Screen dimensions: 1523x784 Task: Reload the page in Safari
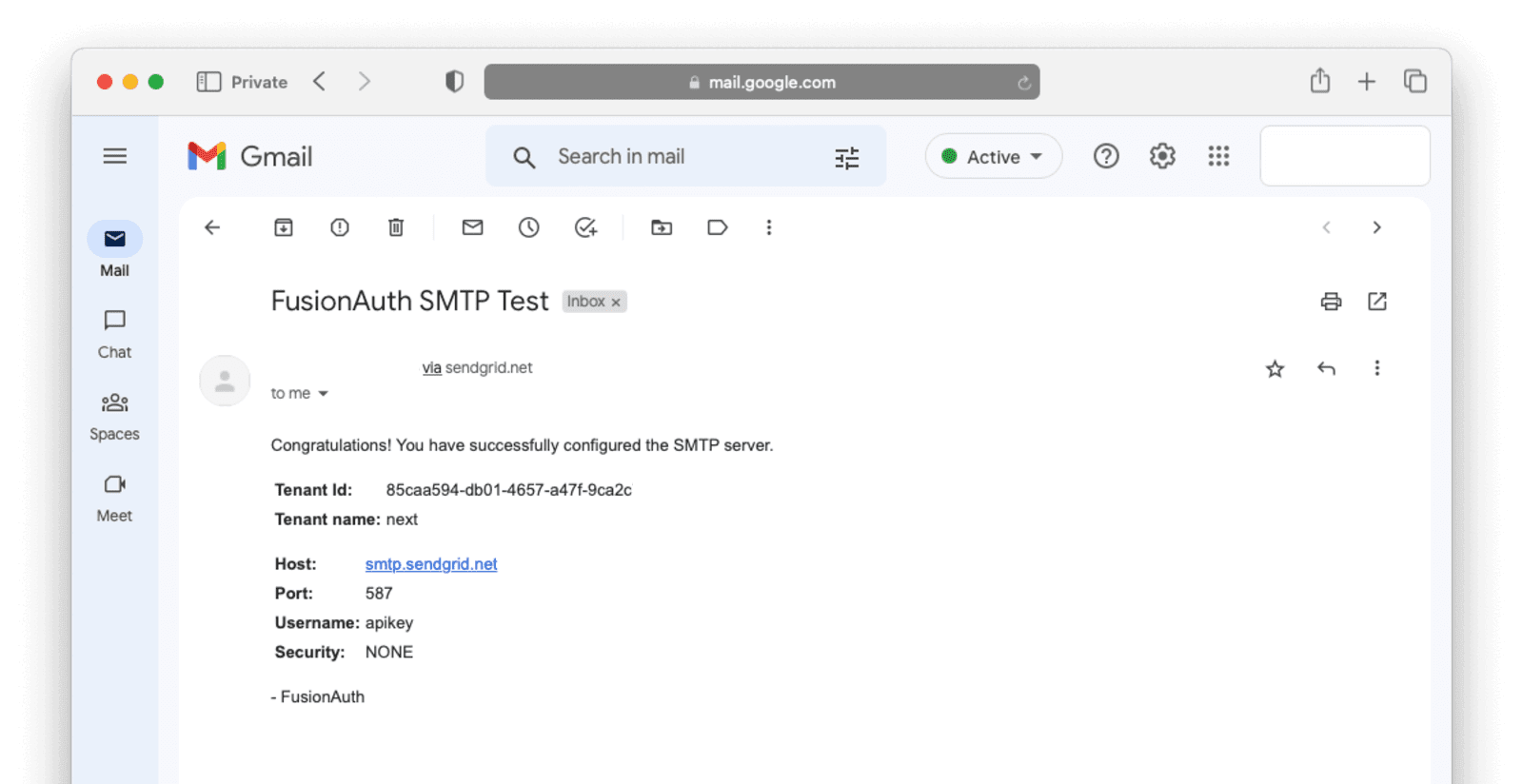coord(1024,83)
